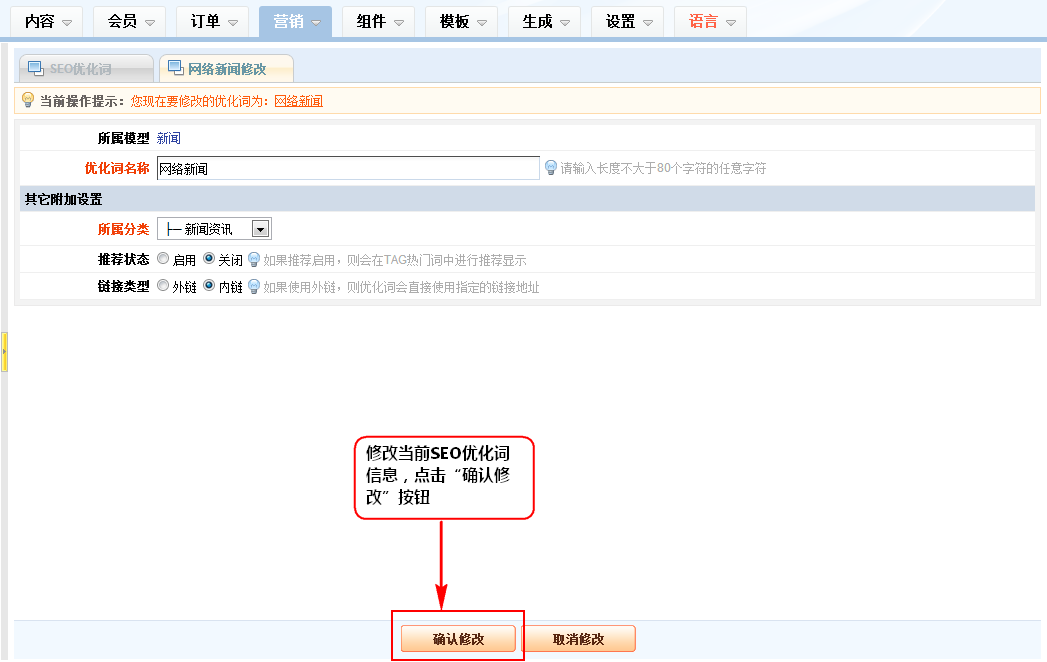Viewport: 1047px width, 662px height.
Task: Choose the 外链 link type radio
Action: tap(163, 286)
